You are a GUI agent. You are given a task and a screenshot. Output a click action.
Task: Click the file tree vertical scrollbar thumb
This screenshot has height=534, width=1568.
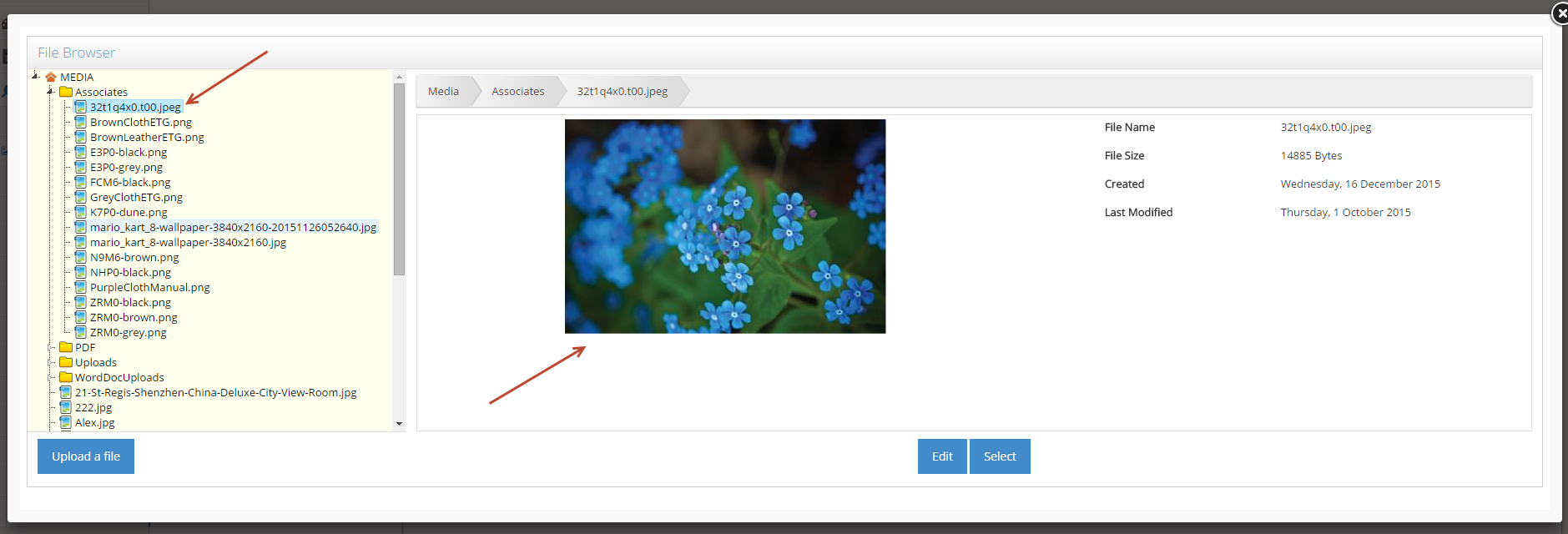[399, 179]
